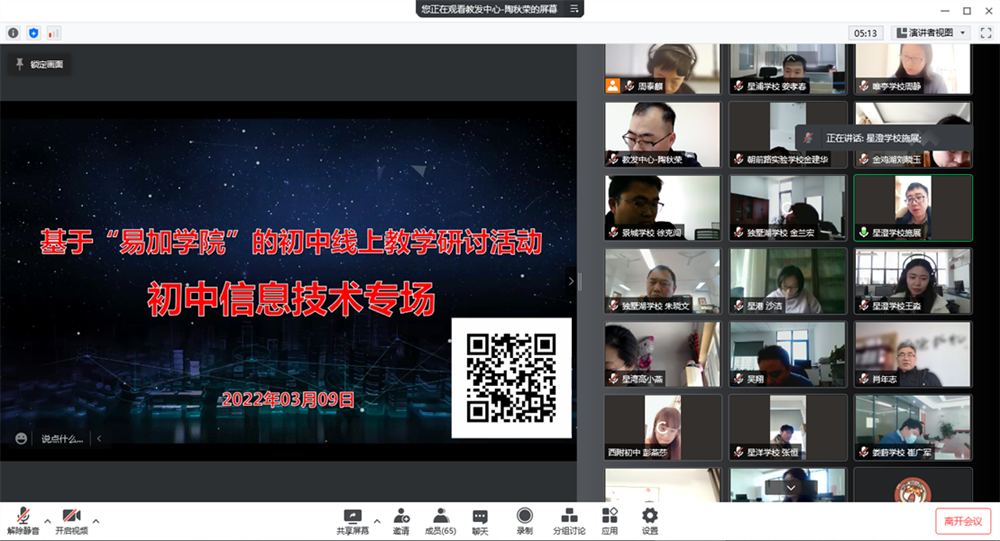Image resolution: width=1000 pixels, height=541 pixels.
Task: Pin view with 锁定画面 button
Action: click(x=40, y=64)
